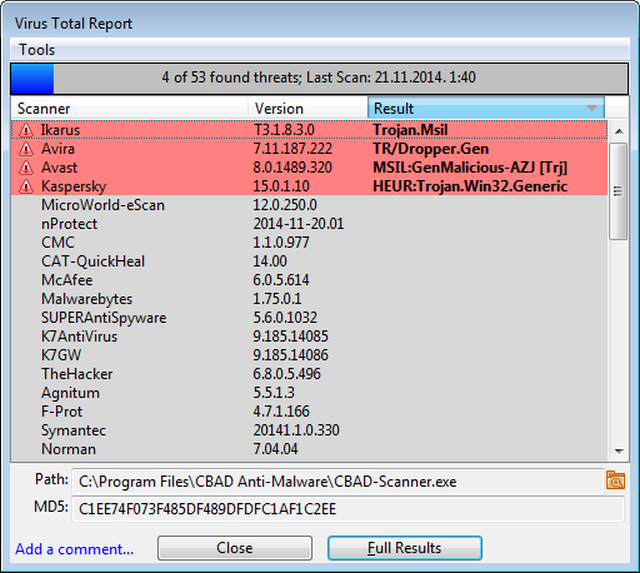Click the scrollbar up arrow

(619, 131)
